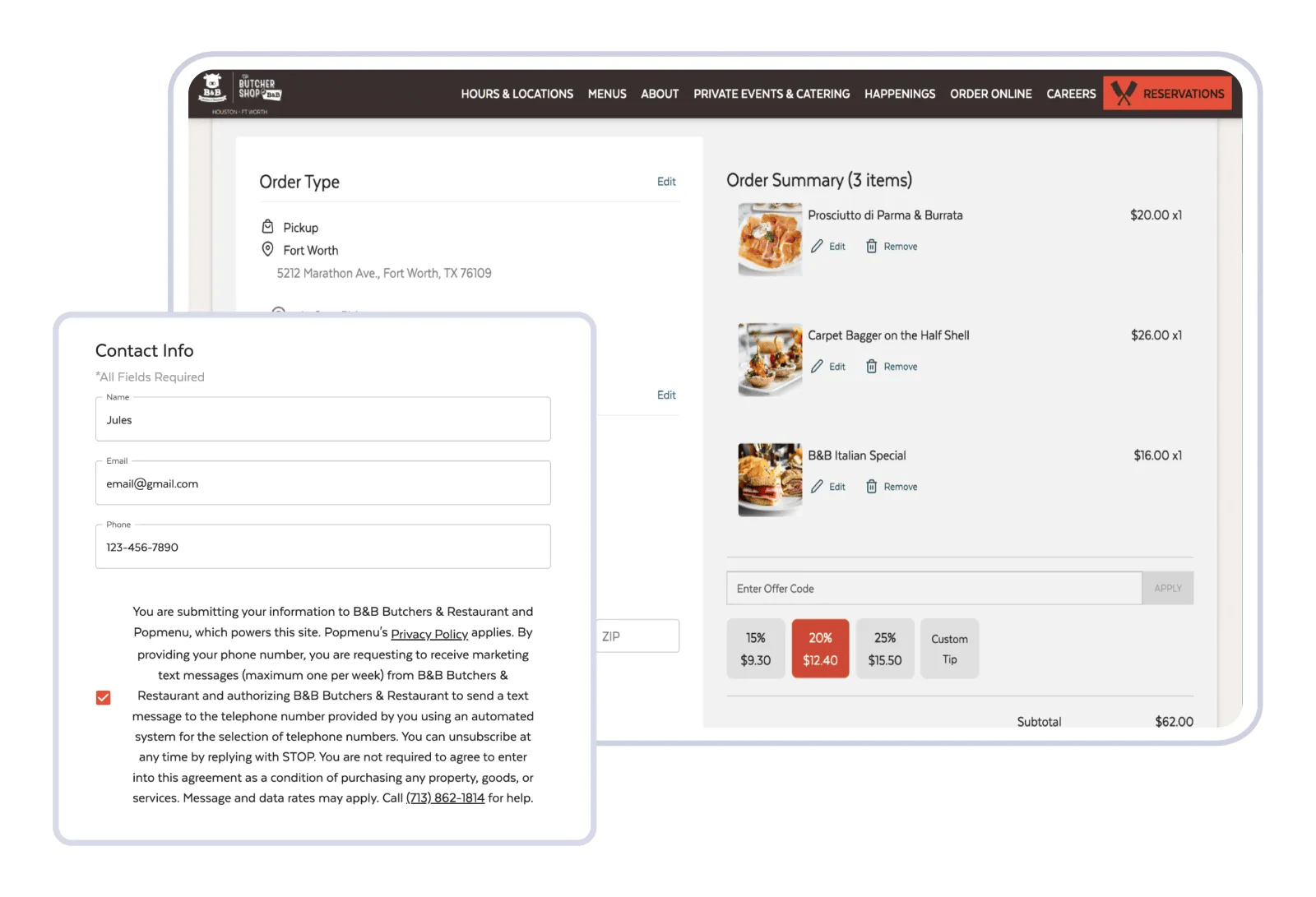
Task: Click the Email input field
Action: (322, 483)
